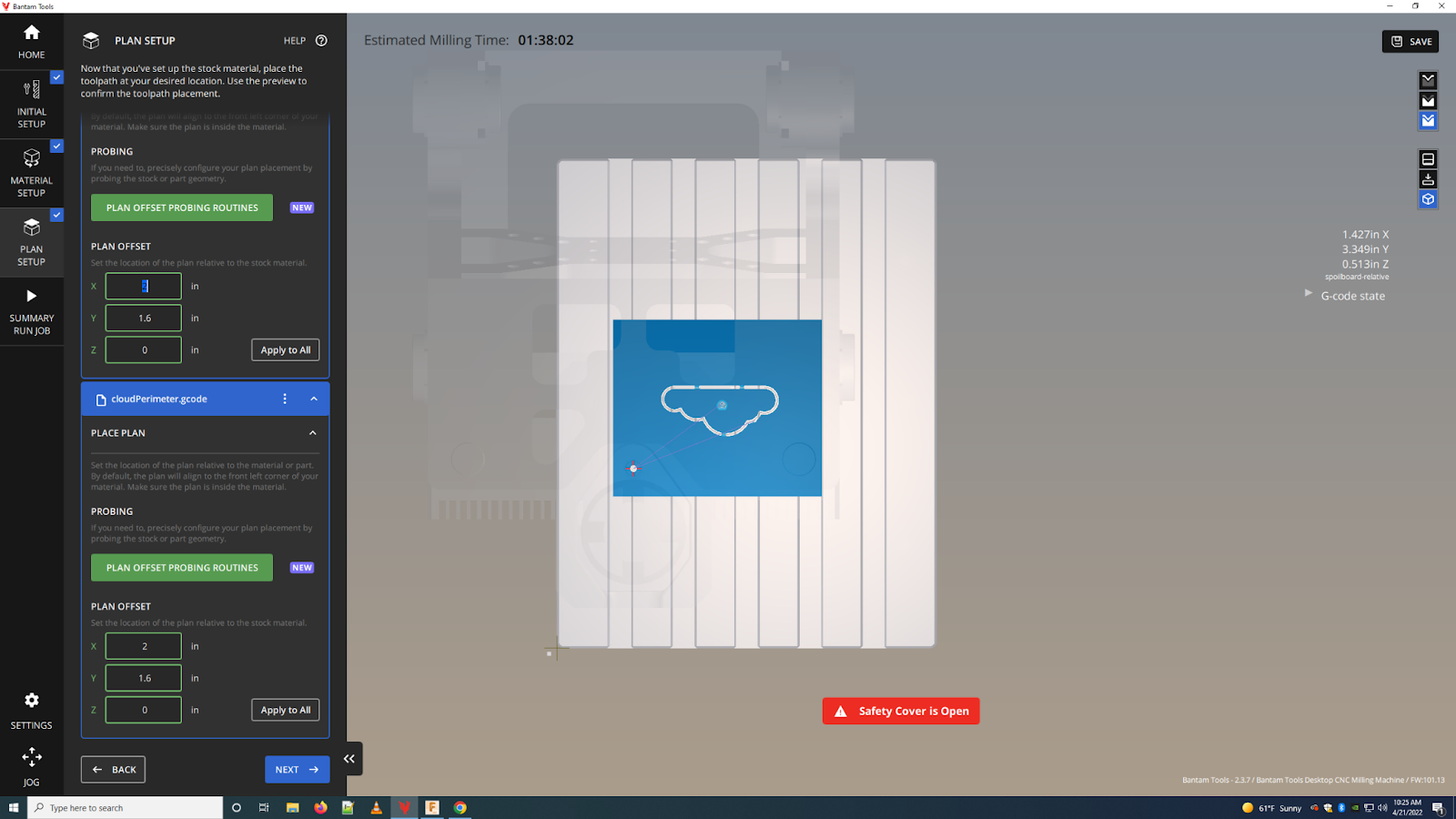Select the second toolpath preview mode icon

(1428, 100)
